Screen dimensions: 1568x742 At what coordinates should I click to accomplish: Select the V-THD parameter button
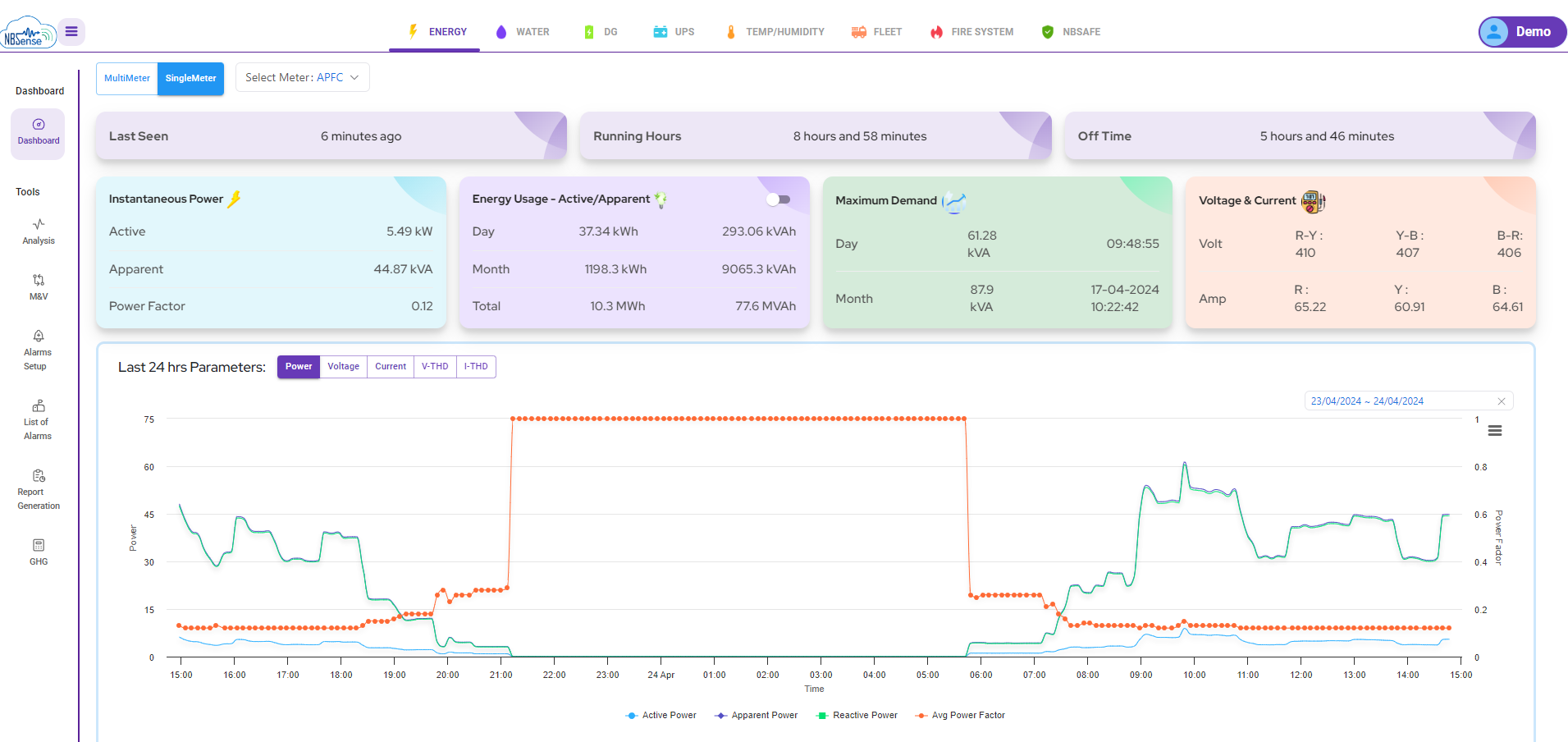pos(435,367)
